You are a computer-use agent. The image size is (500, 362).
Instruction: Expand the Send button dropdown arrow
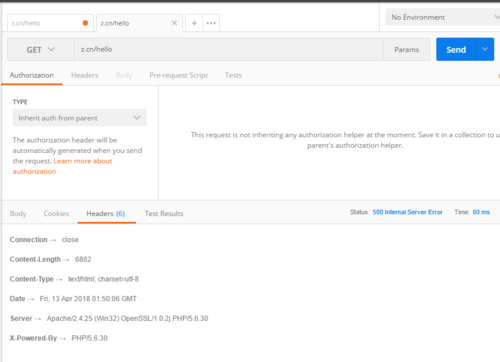tap(485, 49)
